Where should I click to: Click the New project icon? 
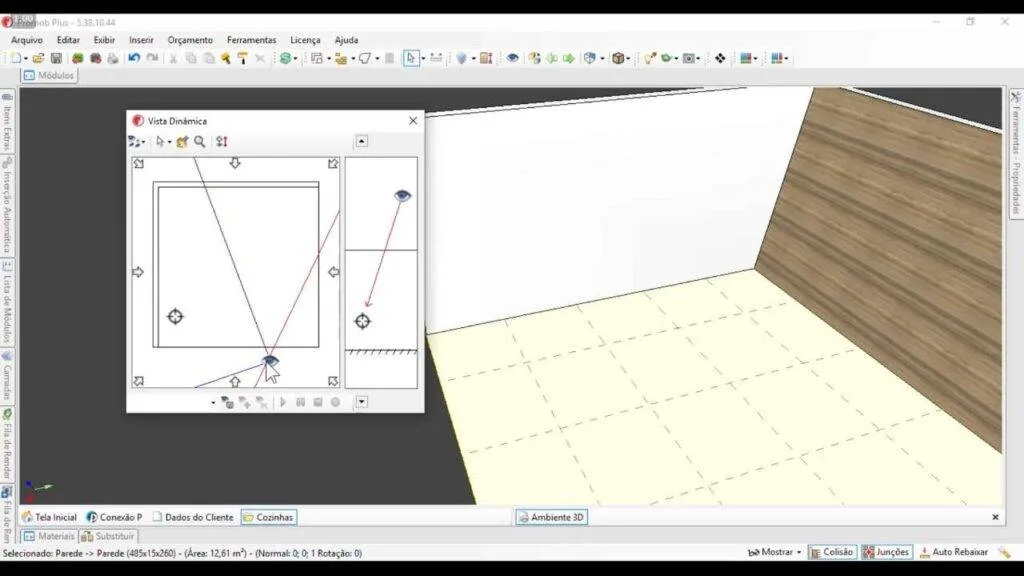tap(16, 58)
